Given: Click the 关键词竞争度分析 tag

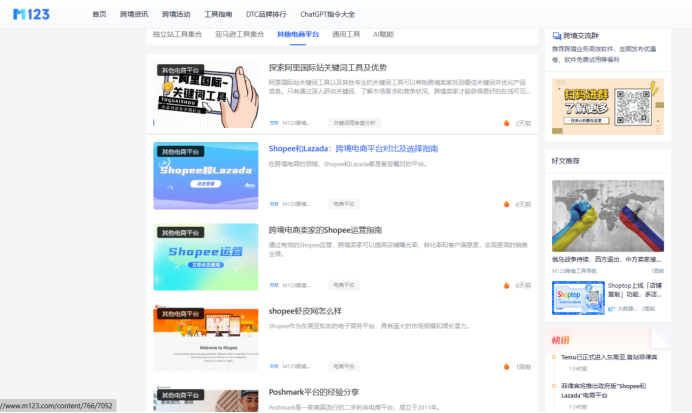Looking at the screenshot, I should coord(354,123).
